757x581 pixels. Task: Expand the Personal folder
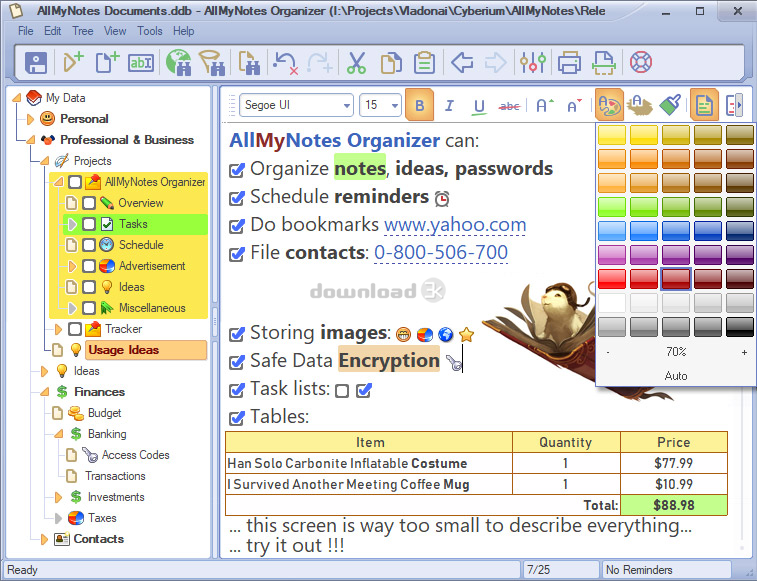(30, 119)
